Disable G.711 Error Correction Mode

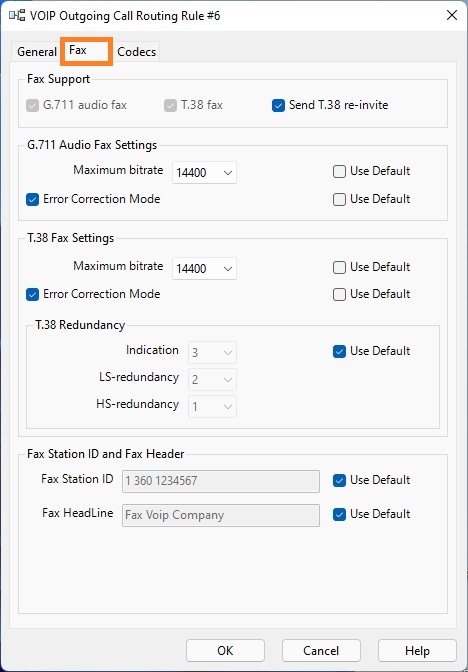(x=33, y=199)
